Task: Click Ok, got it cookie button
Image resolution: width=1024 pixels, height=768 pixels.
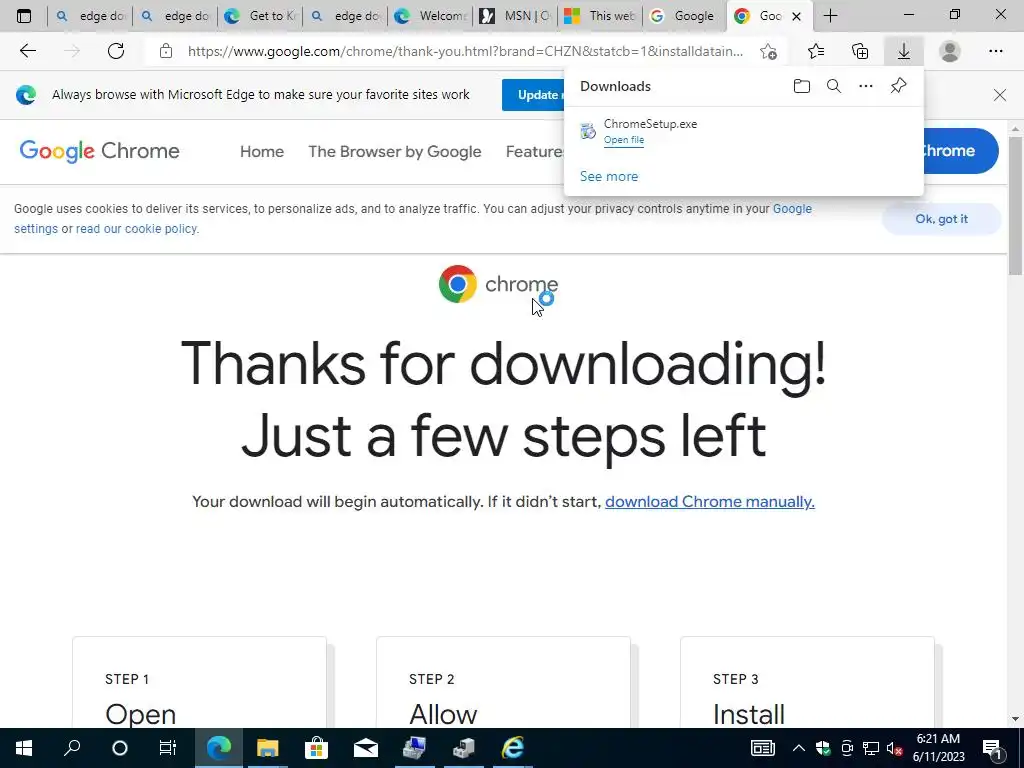Action: point(941,219)
